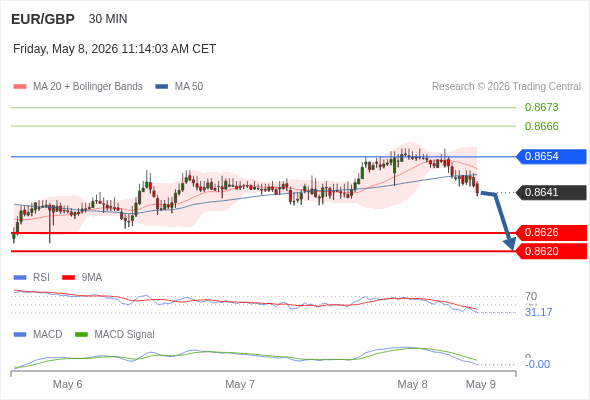Click the red 9MA legend swatch
Viewport: 590px width, 400px height.
[68, 278]
